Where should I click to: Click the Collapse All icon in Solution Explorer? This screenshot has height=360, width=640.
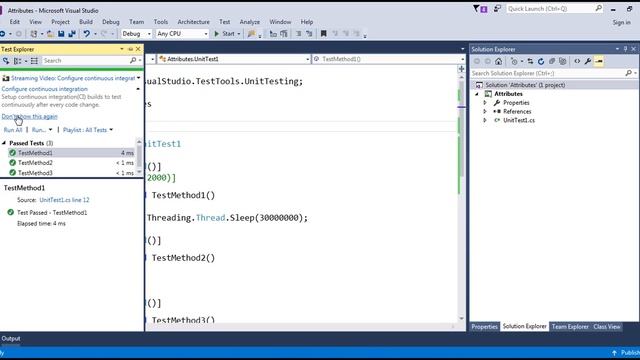(552, 61)
